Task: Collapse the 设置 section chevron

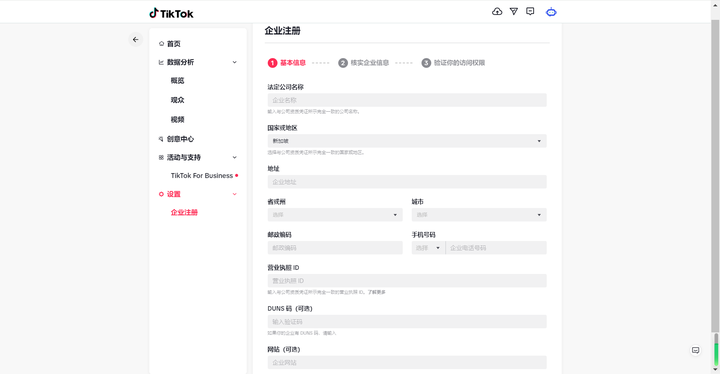Action: pyautogui.click(x=235, y=194)
